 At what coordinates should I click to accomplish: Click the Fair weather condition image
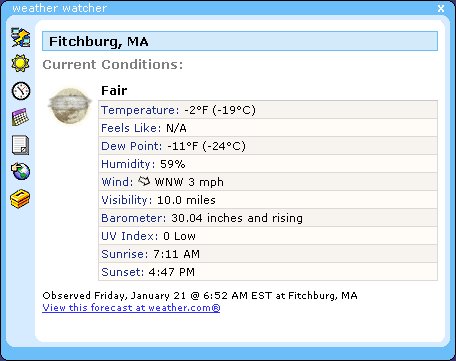point(70,105)
